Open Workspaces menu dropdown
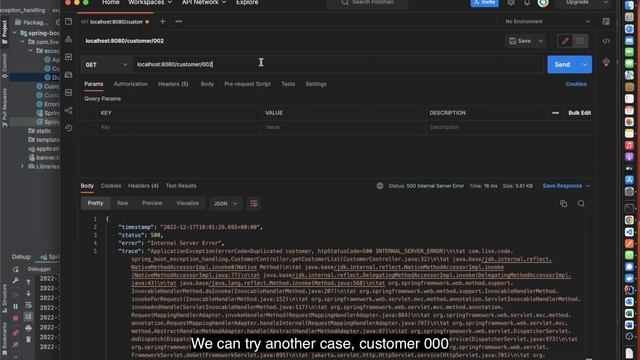This screenshot has width=640, height=360. [150, 2]
